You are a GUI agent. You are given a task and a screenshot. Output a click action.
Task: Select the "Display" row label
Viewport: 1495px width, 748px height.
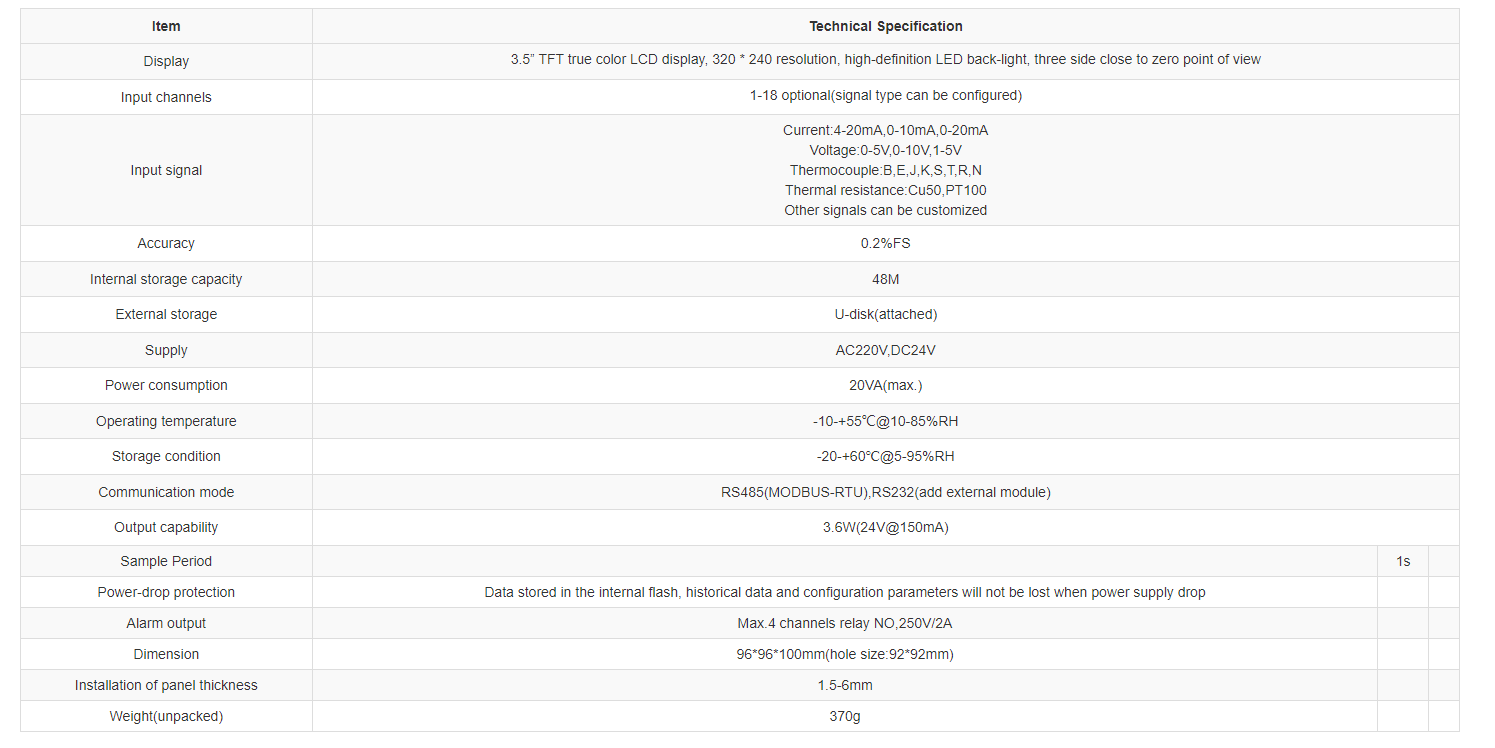pos(166,61)
